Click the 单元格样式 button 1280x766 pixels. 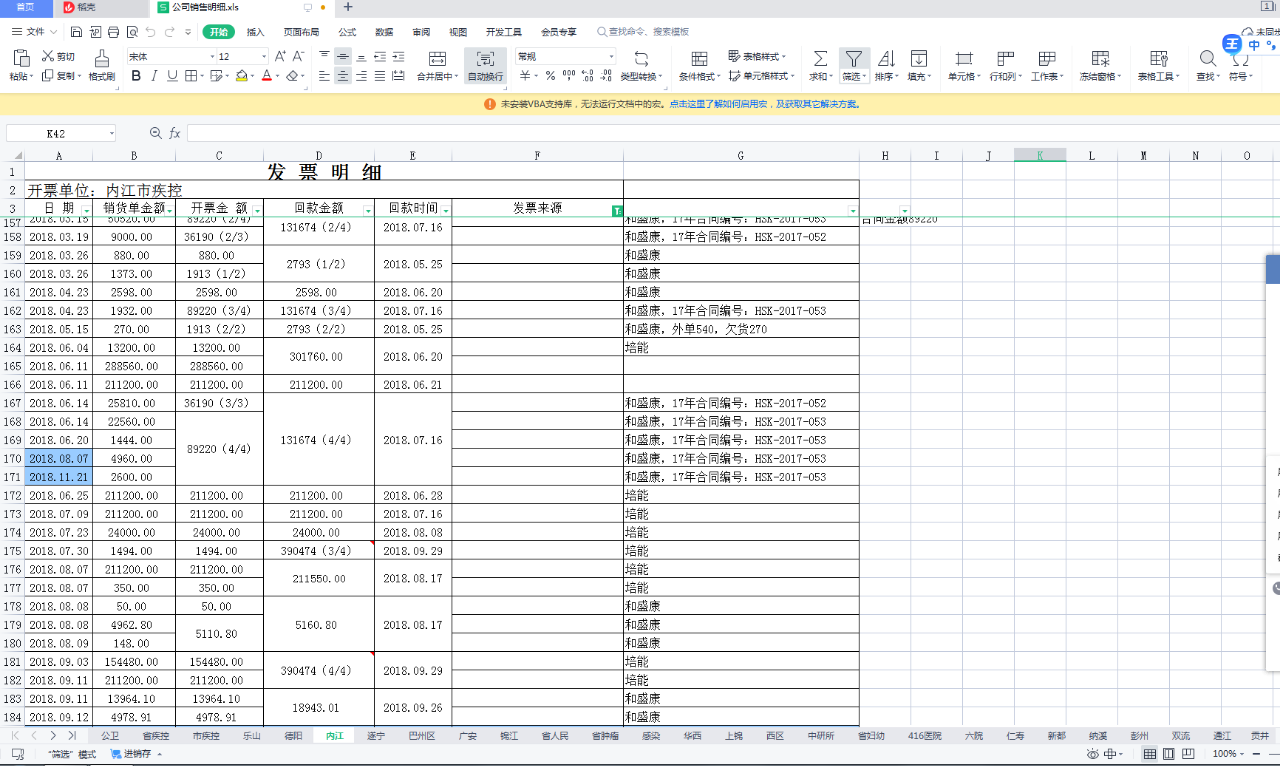click(761, 76)
